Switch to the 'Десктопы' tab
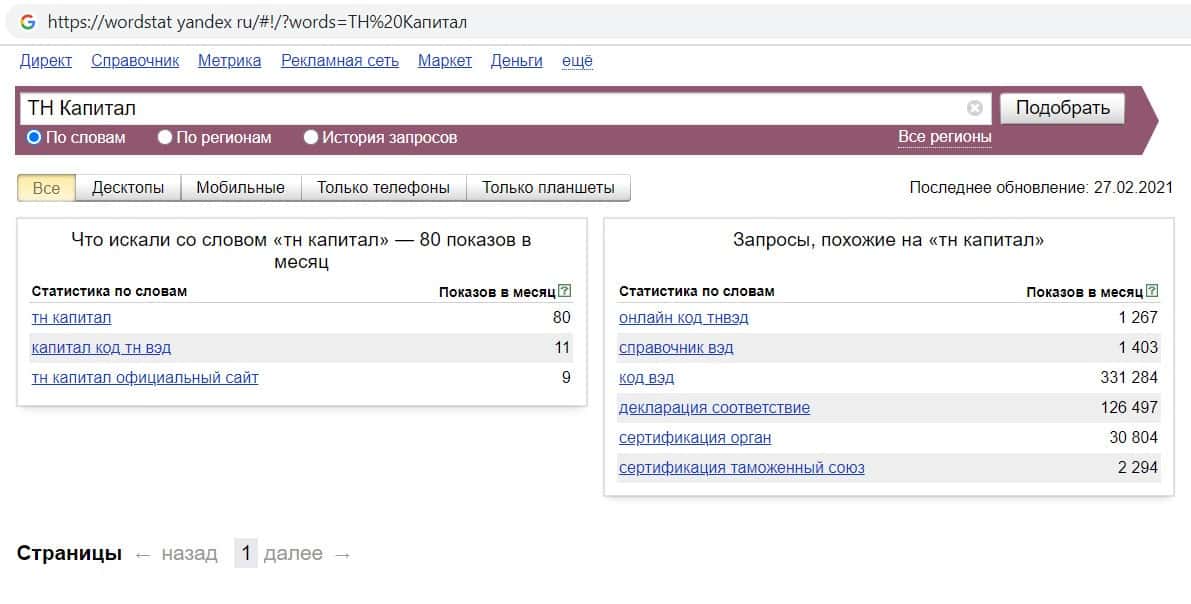The height and width of the screenshot is (604, 1191). point(128,188)
